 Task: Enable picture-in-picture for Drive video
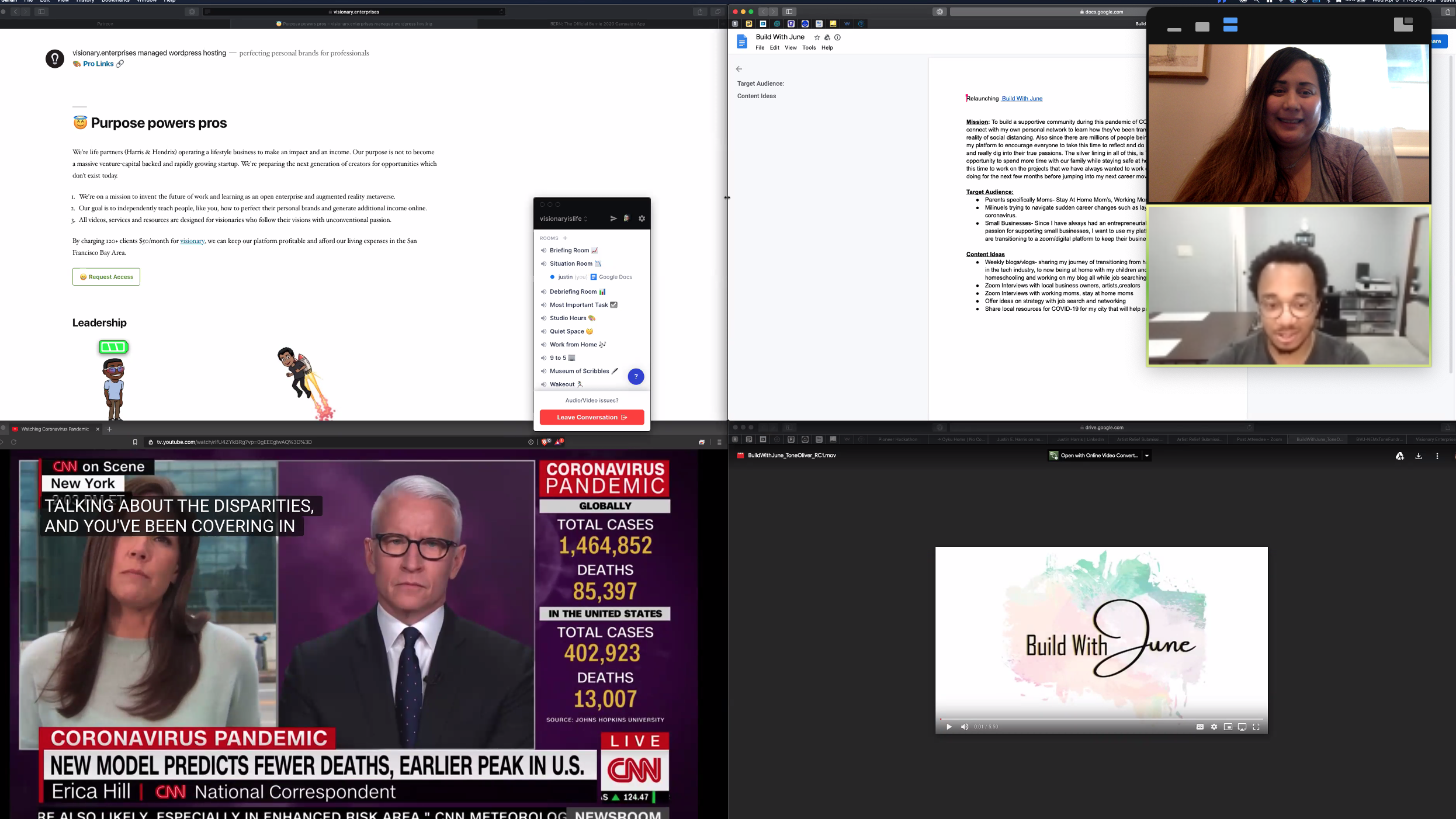point(1228,727)
